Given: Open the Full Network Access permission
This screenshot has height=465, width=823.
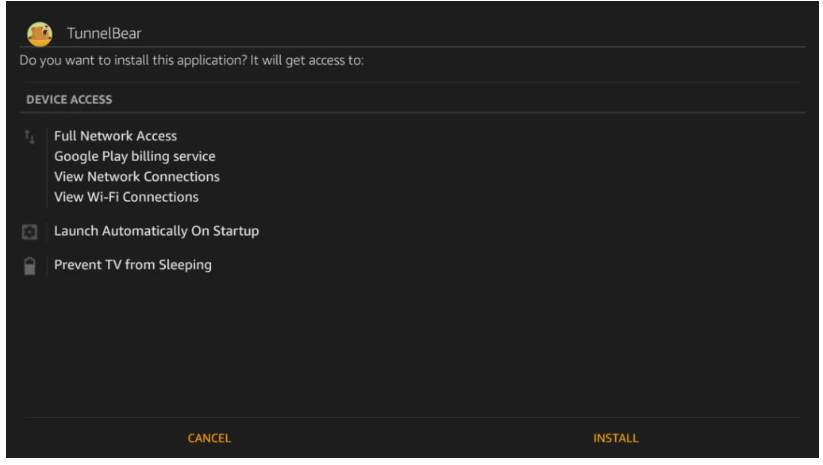Looking at the screenshot, I should [115, 136].
